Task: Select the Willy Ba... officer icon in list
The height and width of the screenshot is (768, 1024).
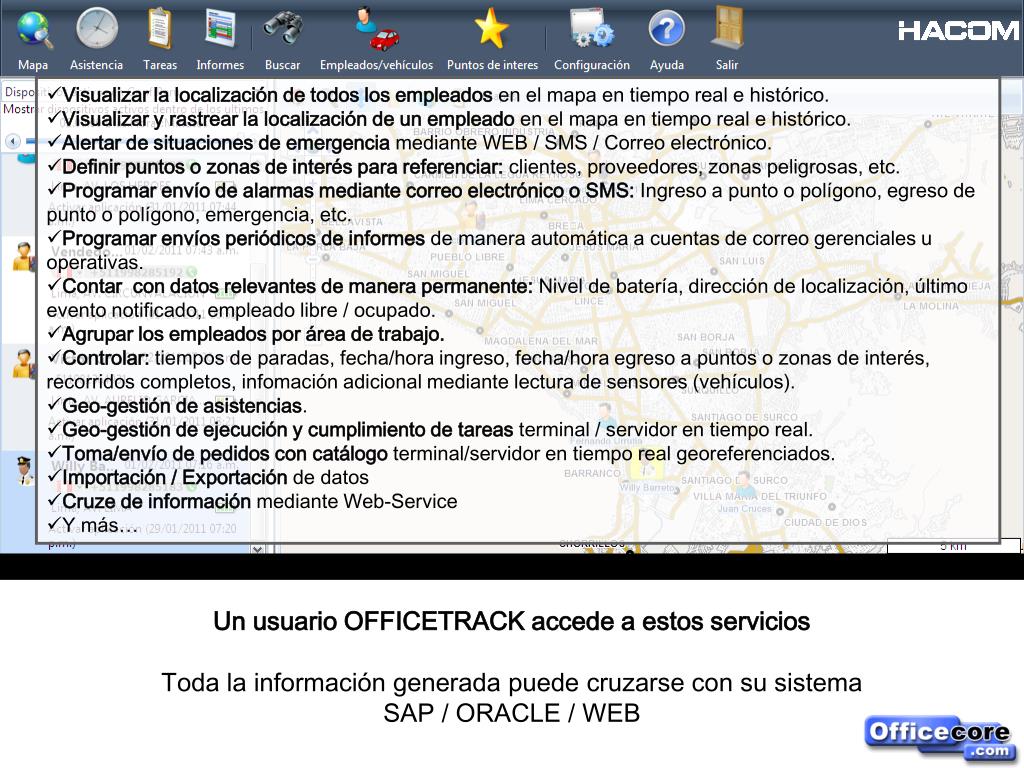Action: point(25,470)
